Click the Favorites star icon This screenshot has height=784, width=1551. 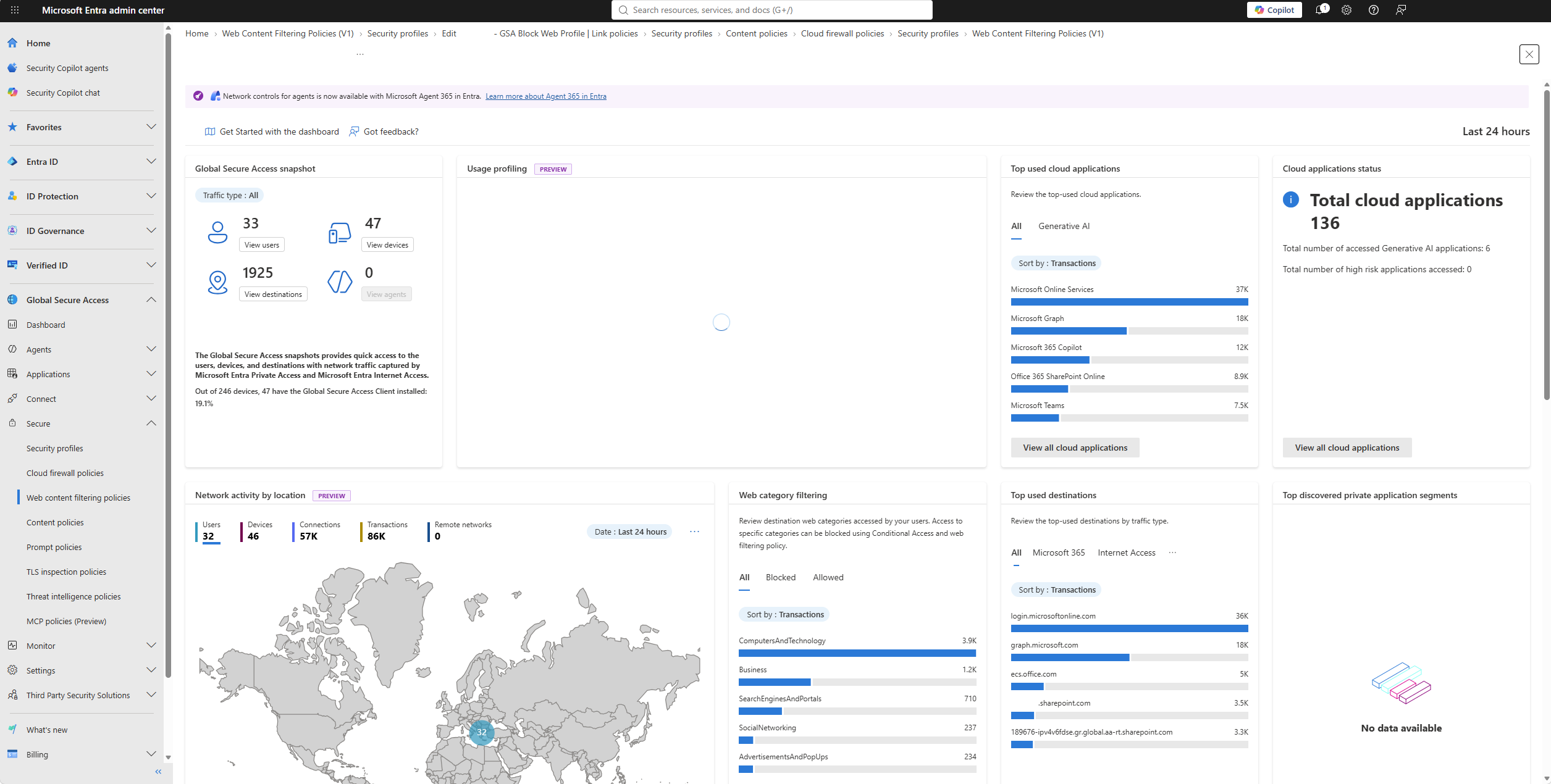[x=12, y=127]
